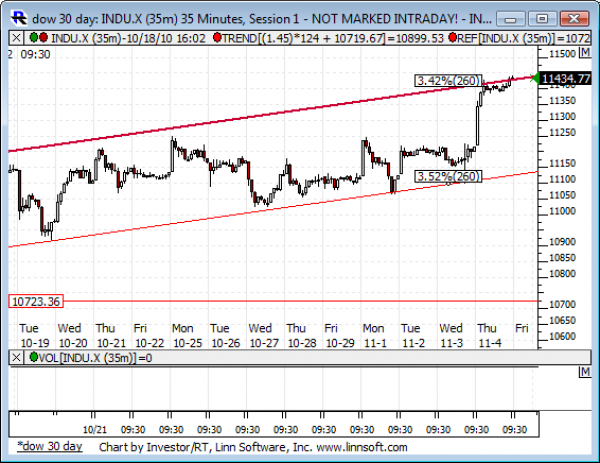This screenshot has width=600, height=463.
Task: Click the red dot beside INDU.X (35m) label
Action: 43,37
